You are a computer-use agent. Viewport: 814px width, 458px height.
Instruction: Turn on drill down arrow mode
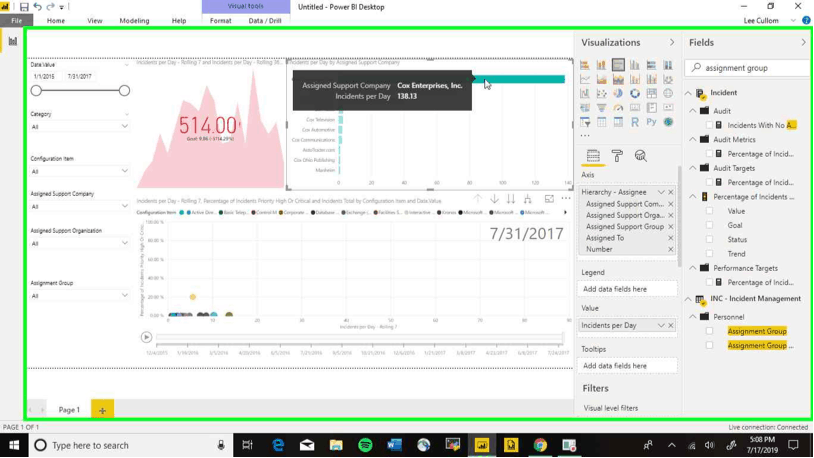tap(494, 199)
